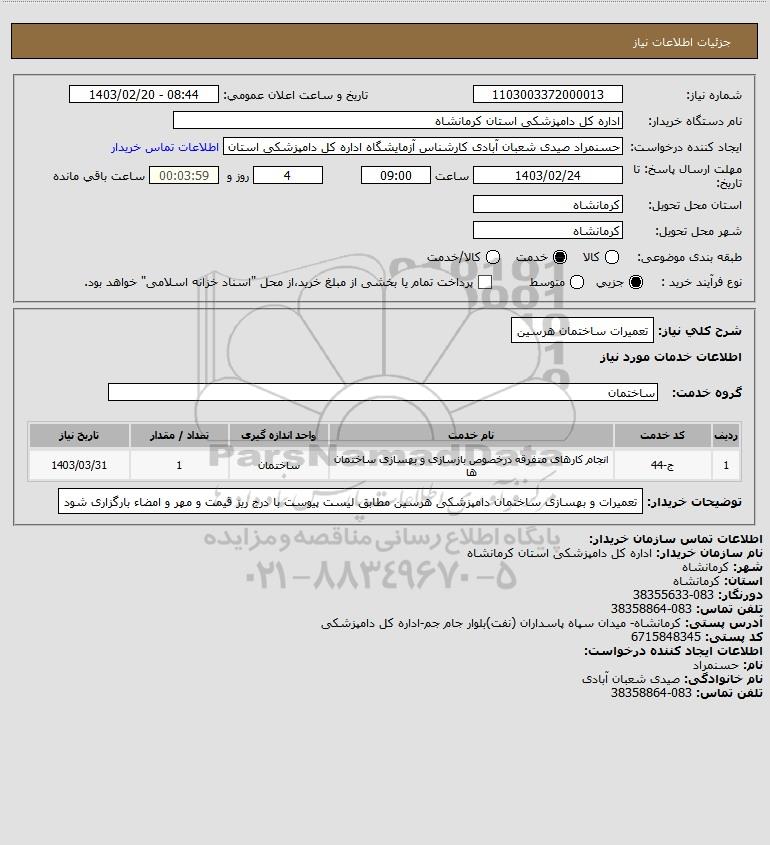This screenshot has height=845, width=770.
Task: Click the announcement date field 1403/02/20 - 08:44
Action: coord(144,94)
